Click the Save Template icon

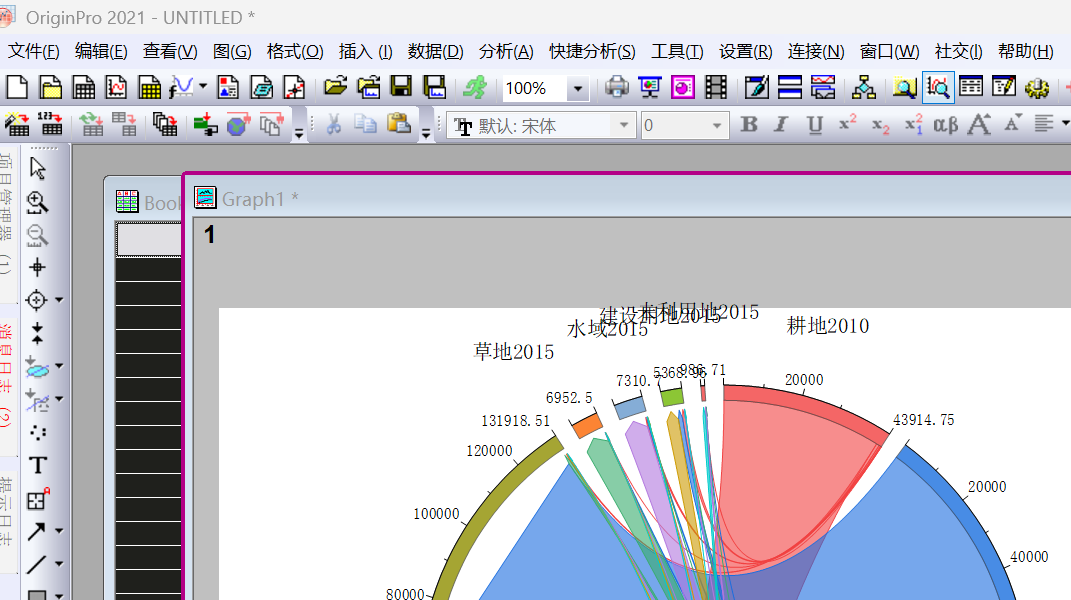(434, 87)
